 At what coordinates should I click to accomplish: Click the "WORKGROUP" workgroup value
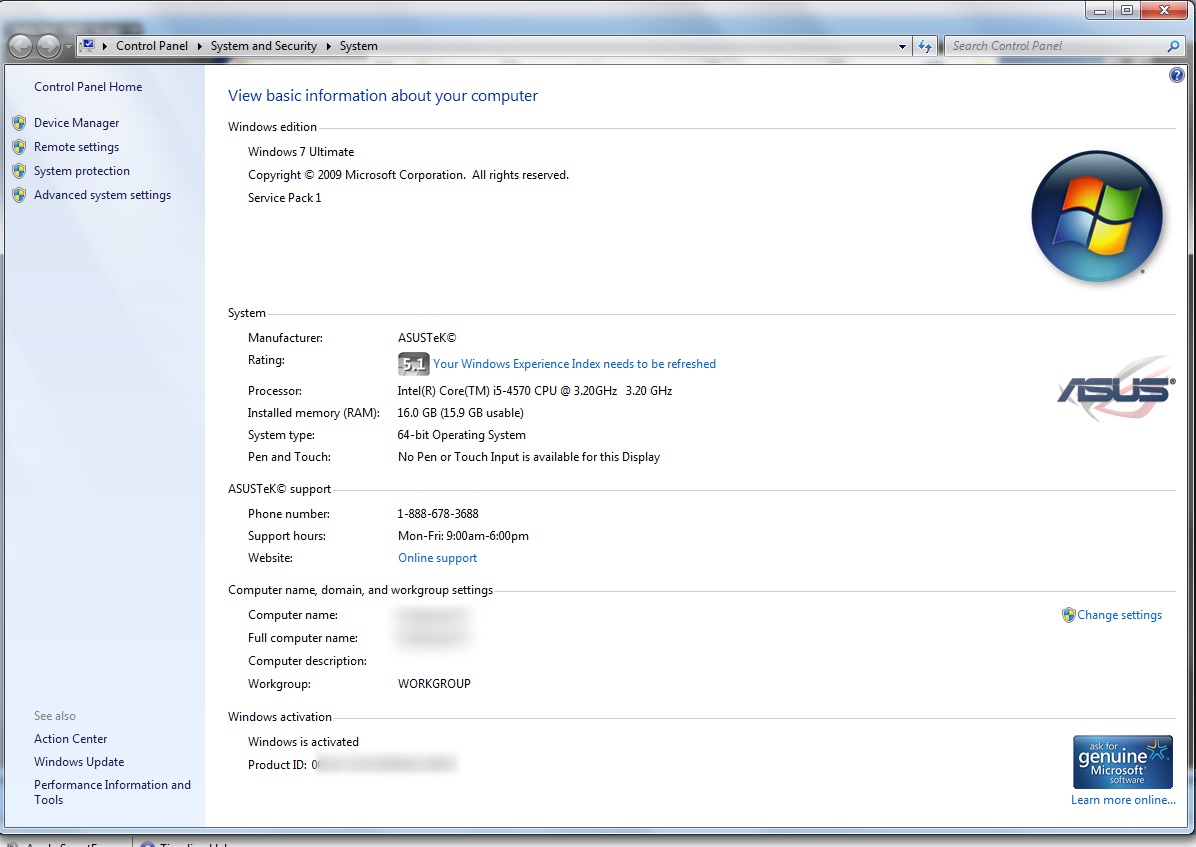[x=434, y=684]
